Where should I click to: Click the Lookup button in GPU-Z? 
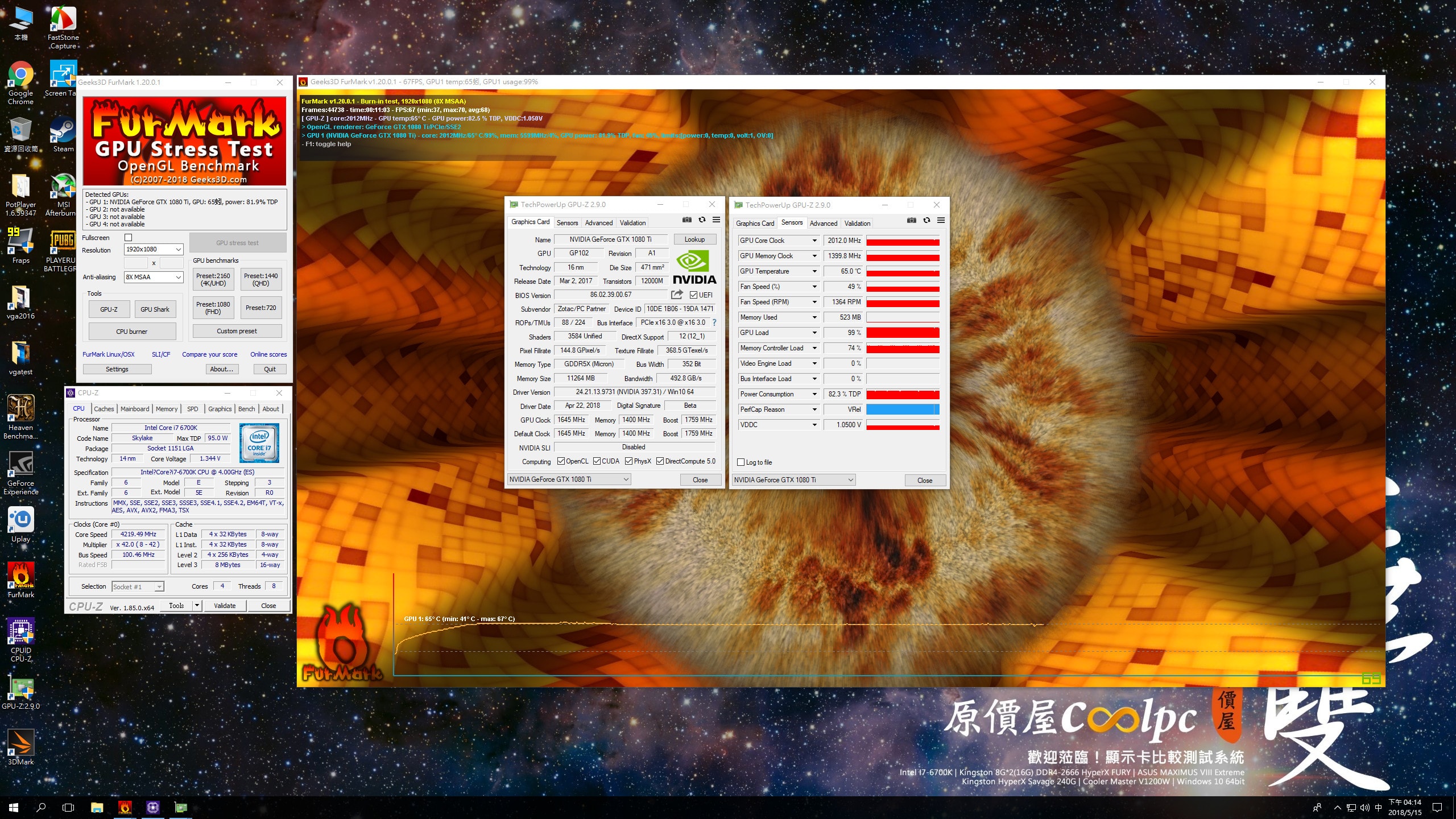pos(694,239)
